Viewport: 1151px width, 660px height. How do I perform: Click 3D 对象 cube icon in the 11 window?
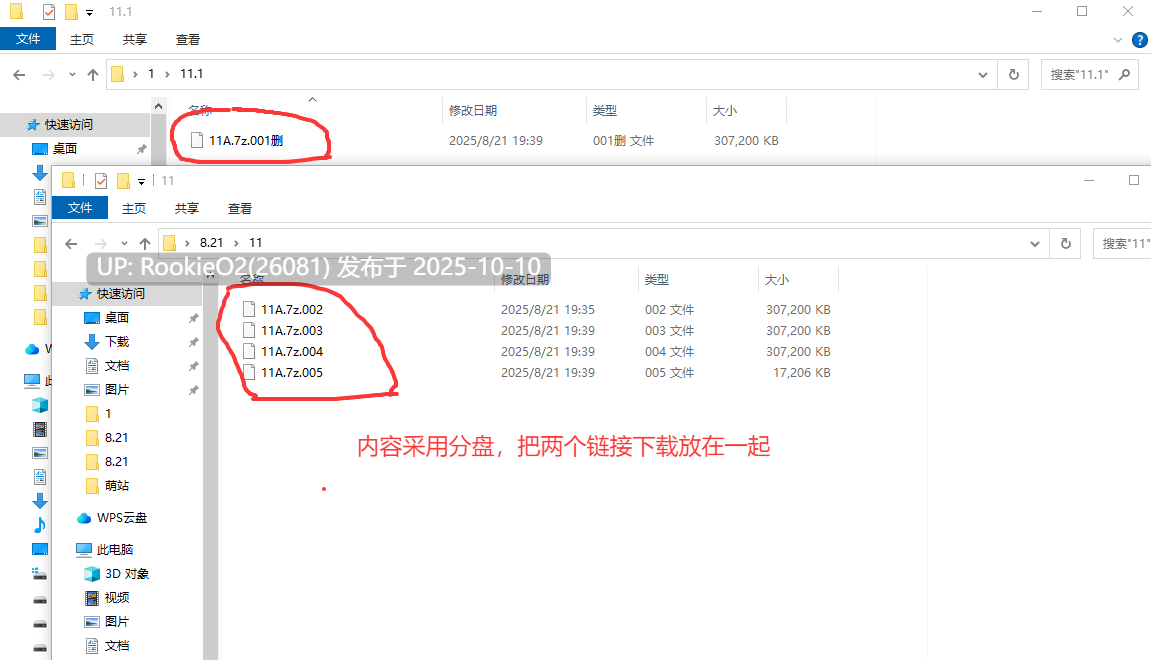point(92,573)
